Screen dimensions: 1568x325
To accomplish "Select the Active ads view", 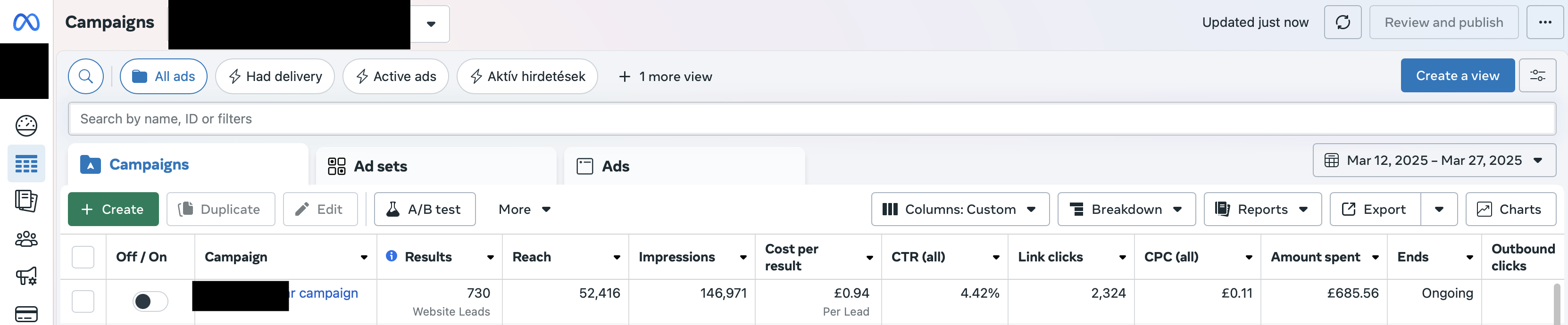I will (396, 77).
